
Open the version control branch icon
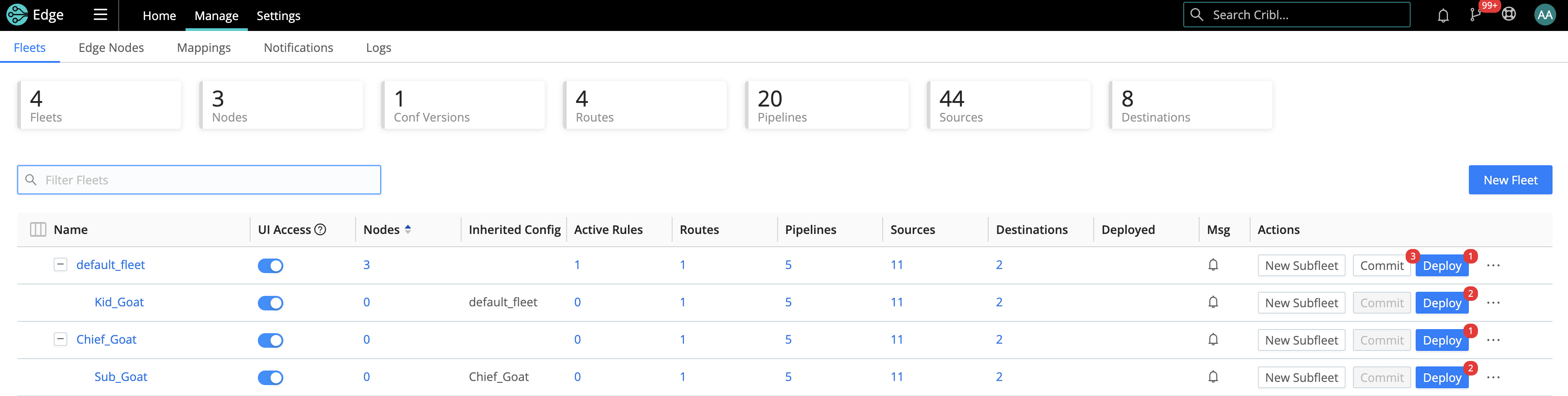click(x=1475, y=15)
